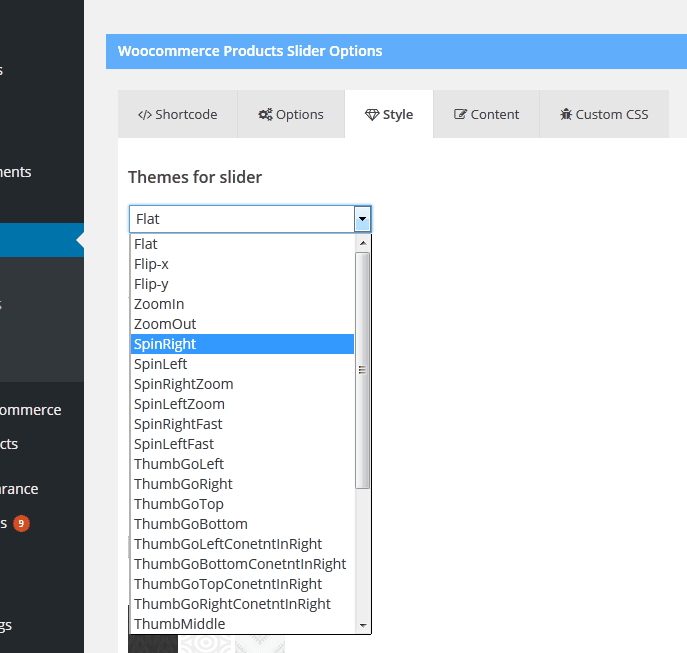Click the diamond icon on Style tab
Image resolution: width=687 pixels, height=653 pixels.
point(372,115)
